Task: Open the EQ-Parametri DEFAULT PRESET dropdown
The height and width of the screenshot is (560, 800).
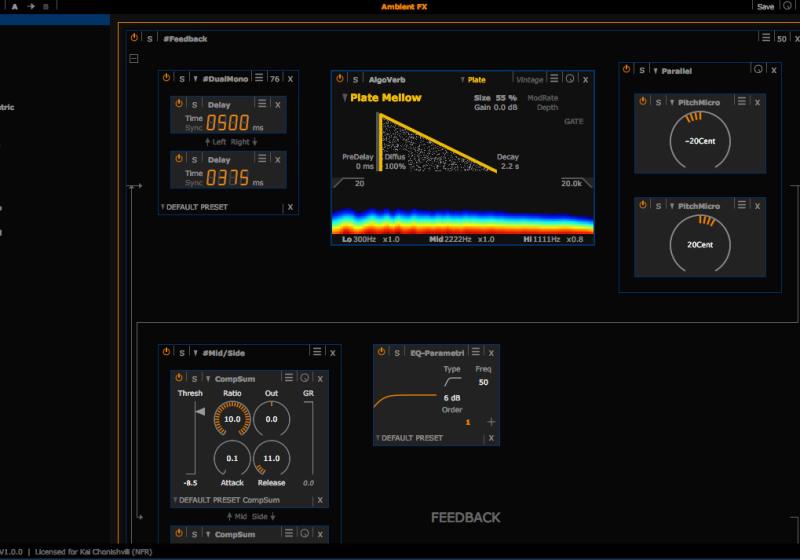Action: tap(412, 438)
